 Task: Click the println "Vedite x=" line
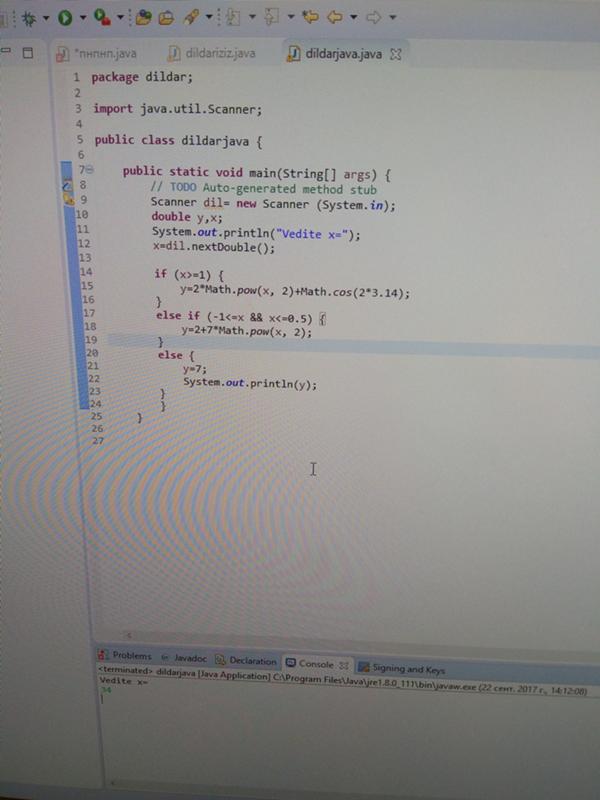pyautogui.click(x=256, y=234)
